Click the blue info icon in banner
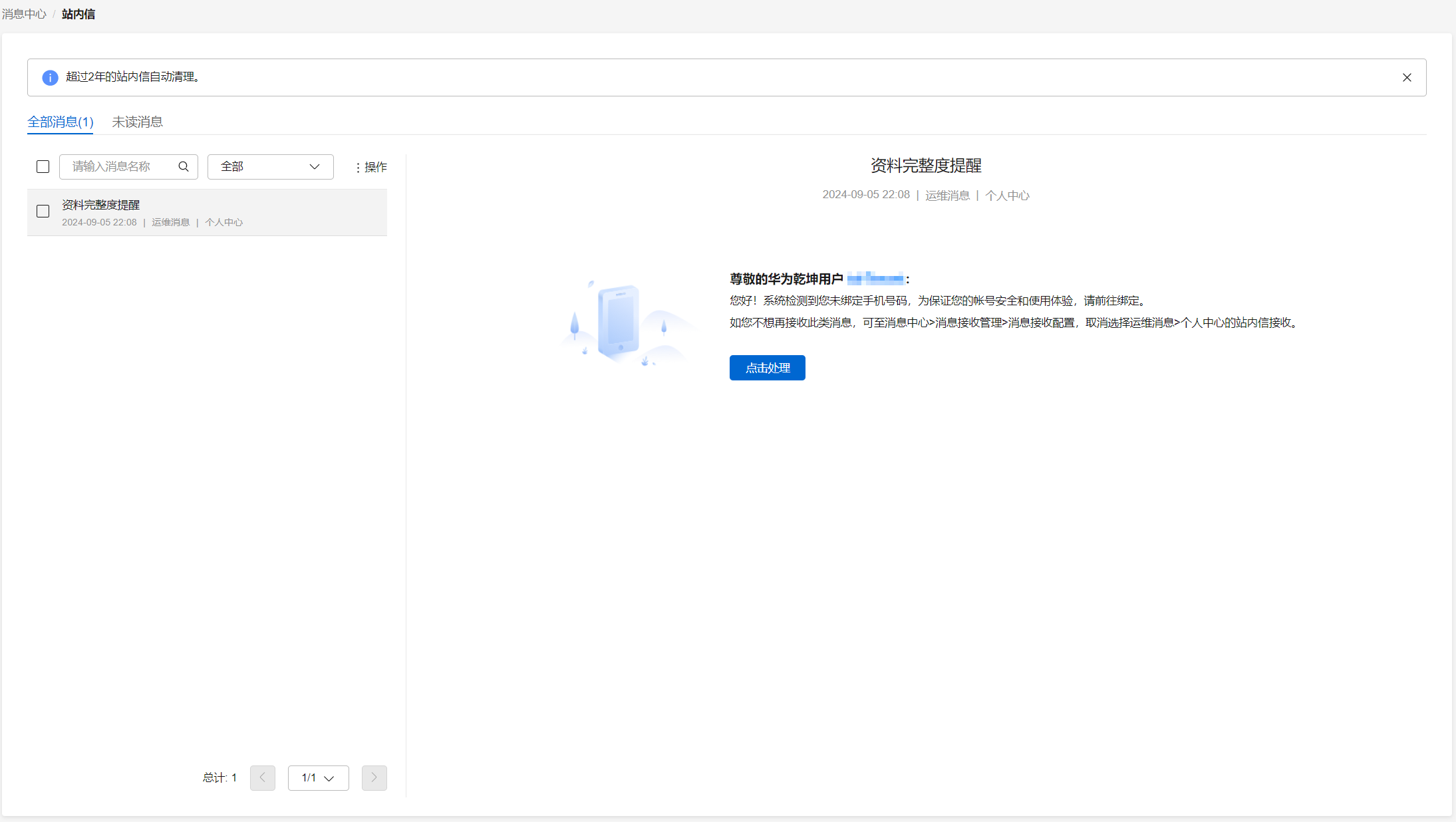1456x822 pixels. [50, 78]
